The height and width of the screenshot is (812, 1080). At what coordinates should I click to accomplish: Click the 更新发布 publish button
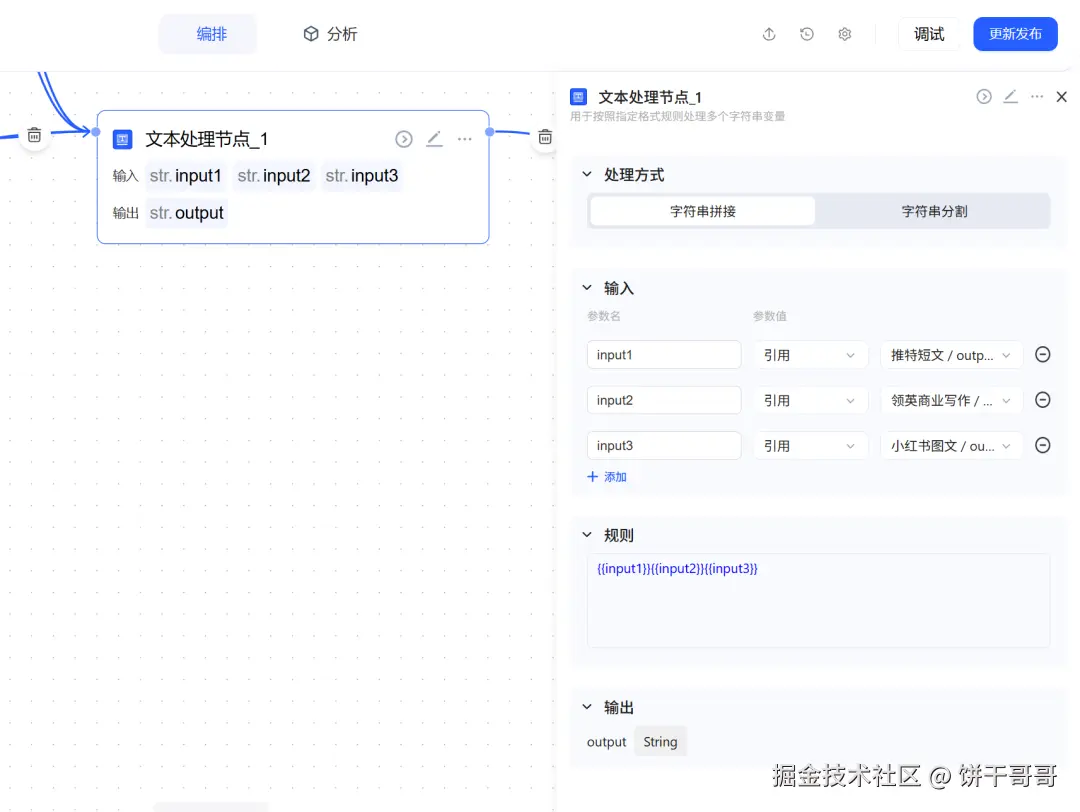point(1015,34)
